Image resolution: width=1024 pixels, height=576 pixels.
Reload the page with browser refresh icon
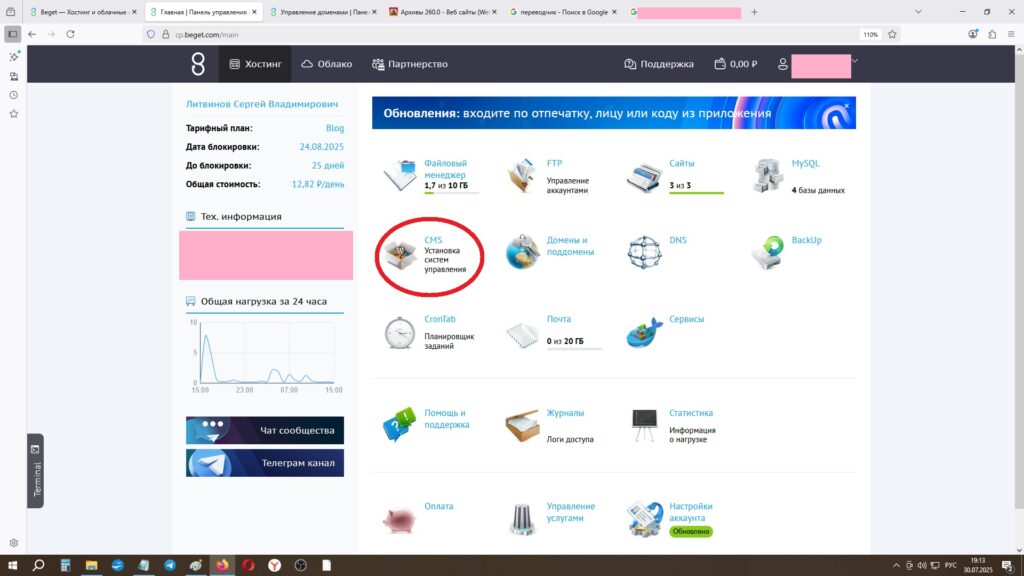point(71,34)
